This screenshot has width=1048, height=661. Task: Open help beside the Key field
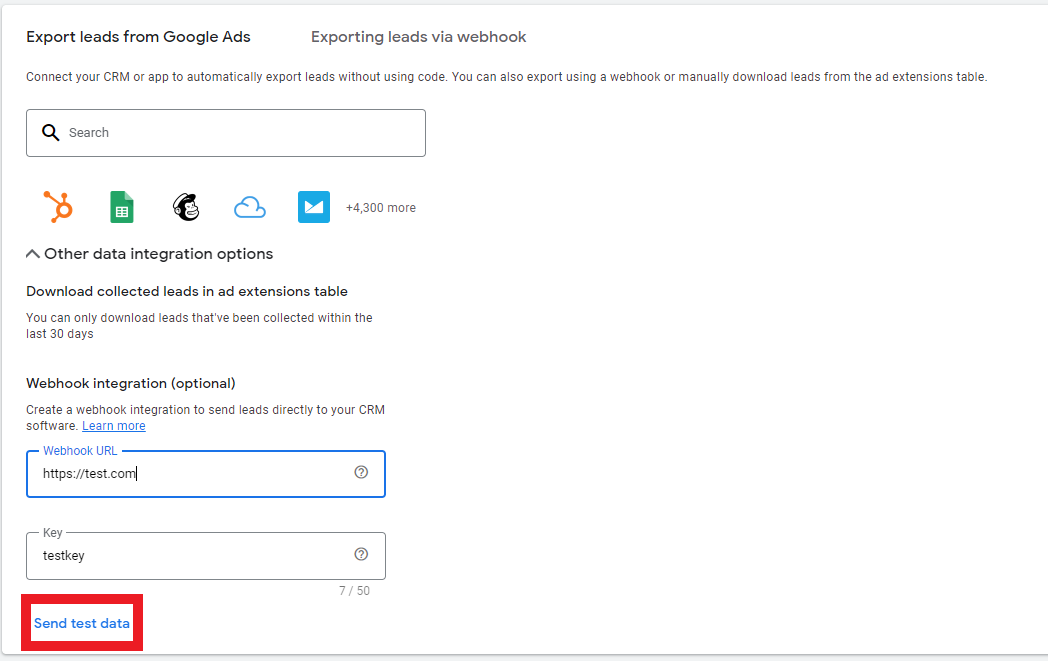pos(361,554)
